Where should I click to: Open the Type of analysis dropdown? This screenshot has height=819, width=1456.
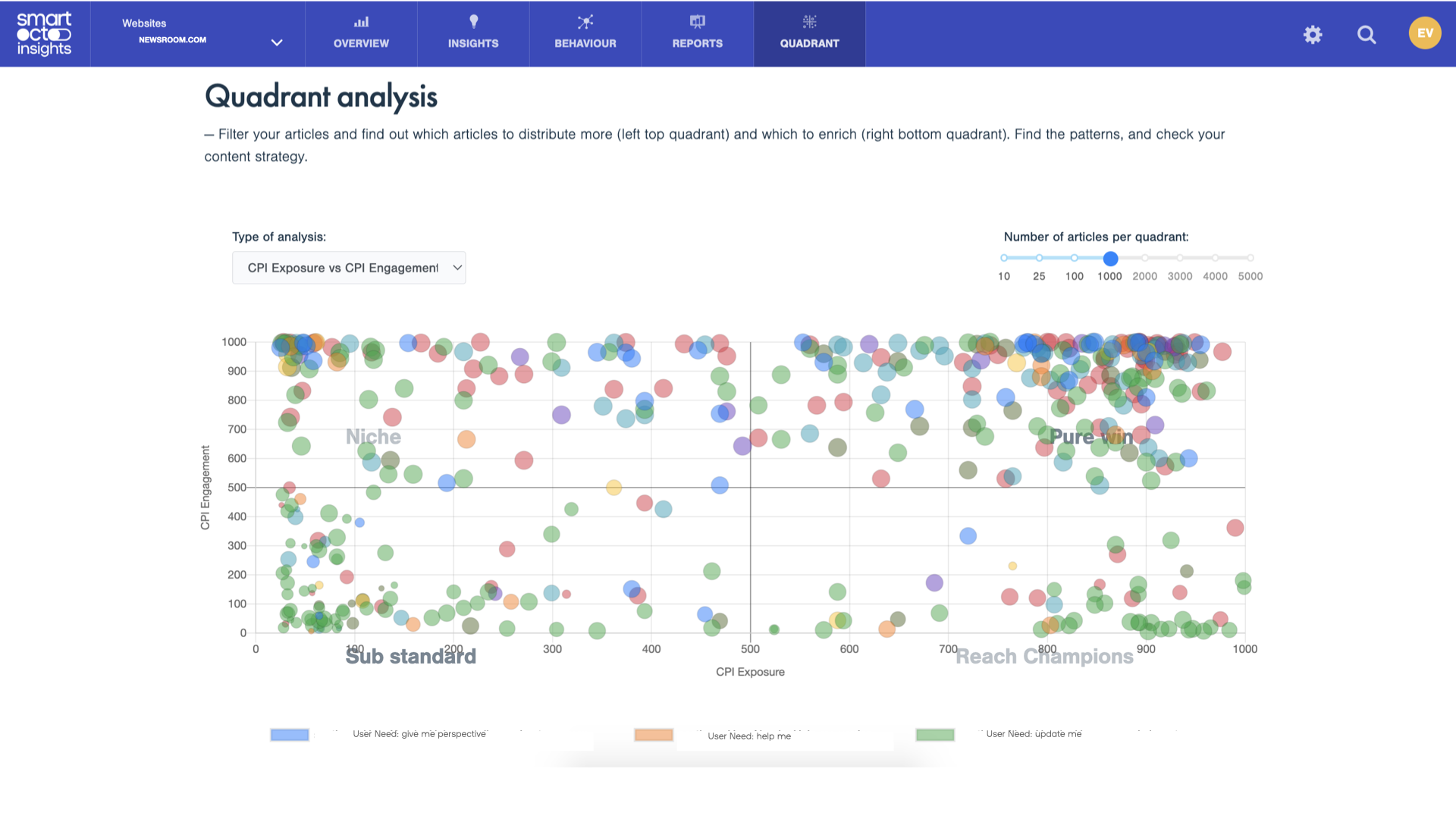click(348, 267)
